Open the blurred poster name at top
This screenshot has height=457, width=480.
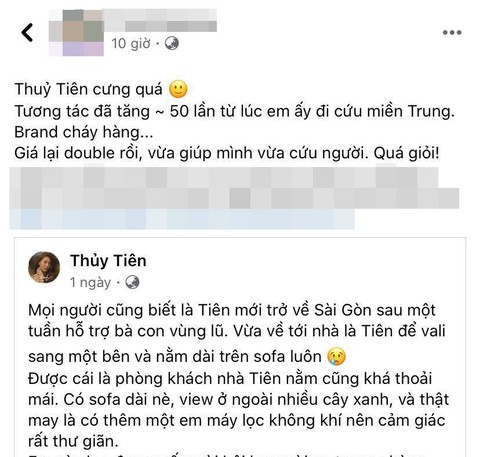160,21
